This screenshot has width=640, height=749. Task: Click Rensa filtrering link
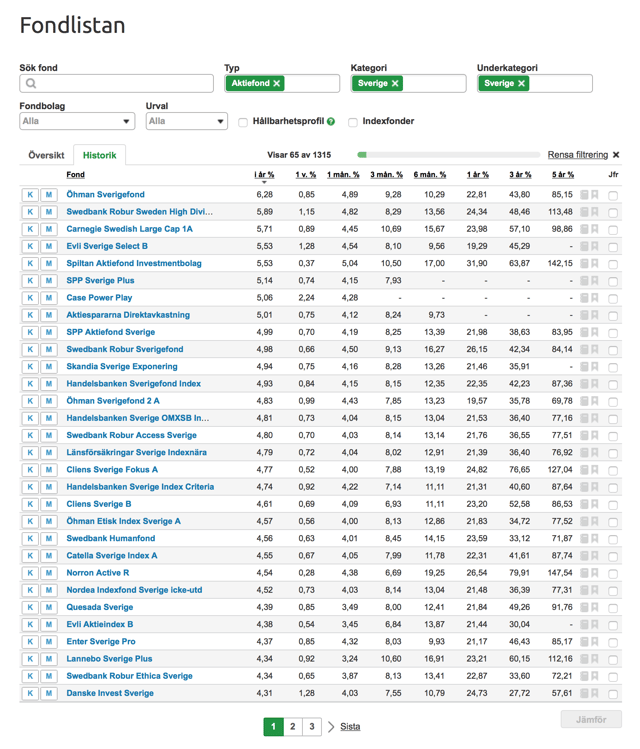(578, 155)
